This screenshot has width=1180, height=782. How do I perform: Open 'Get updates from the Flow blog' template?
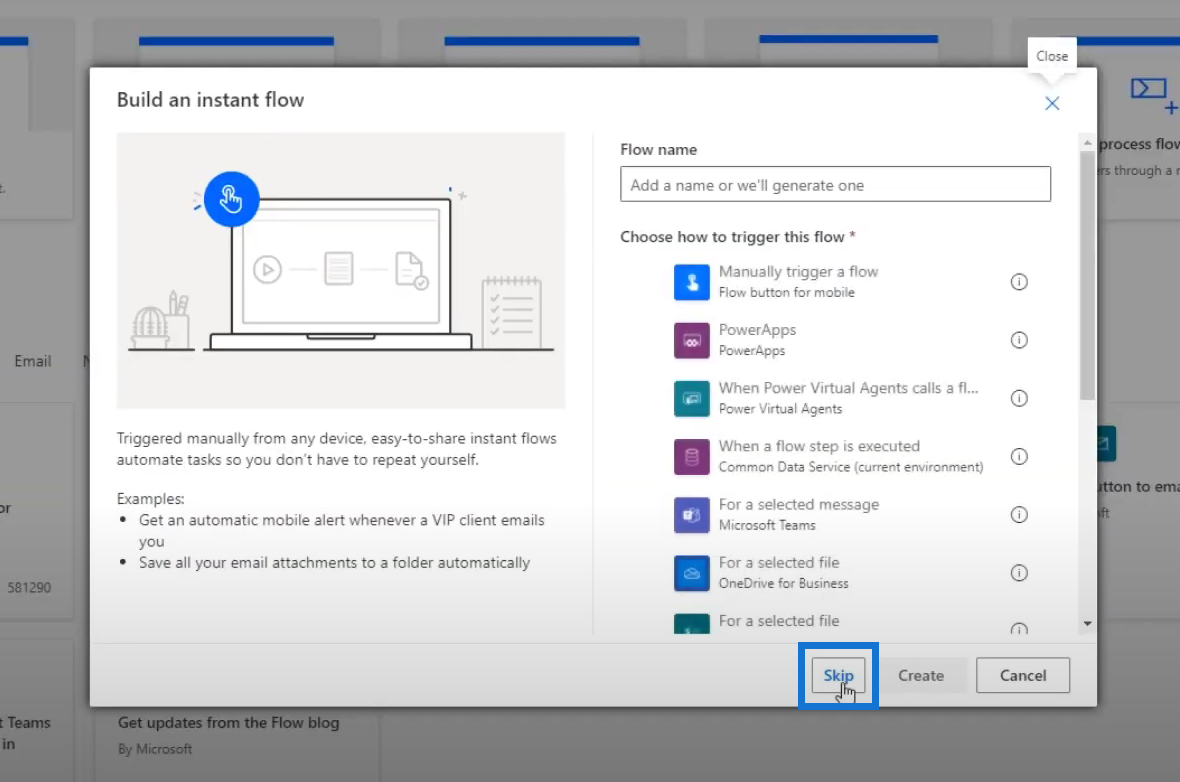pyautogui.click(x=229, y=723)
